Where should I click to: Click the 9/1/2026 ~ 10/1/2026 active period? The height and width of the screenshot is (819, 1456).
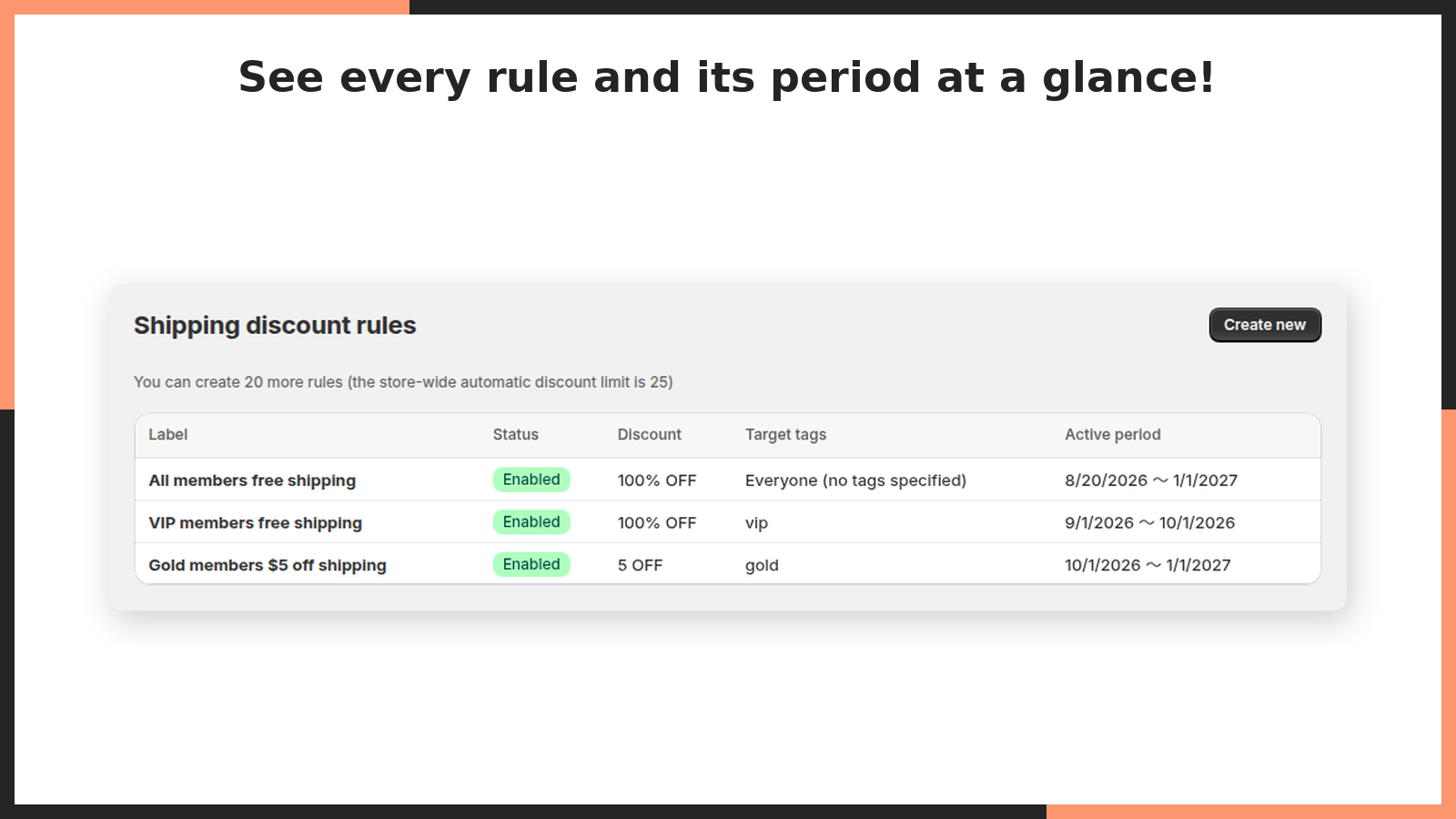pos(1150,522)
